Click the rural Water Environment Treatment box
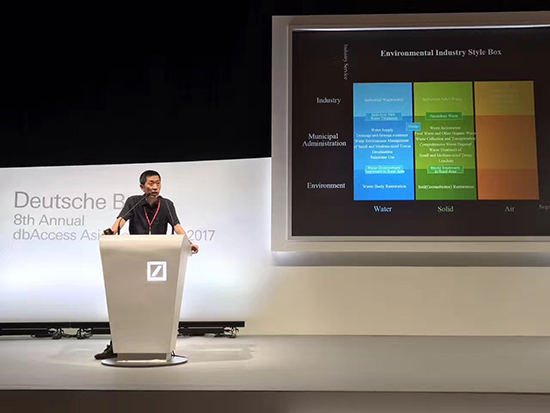550x413 pixels. (x=384, y=169)
